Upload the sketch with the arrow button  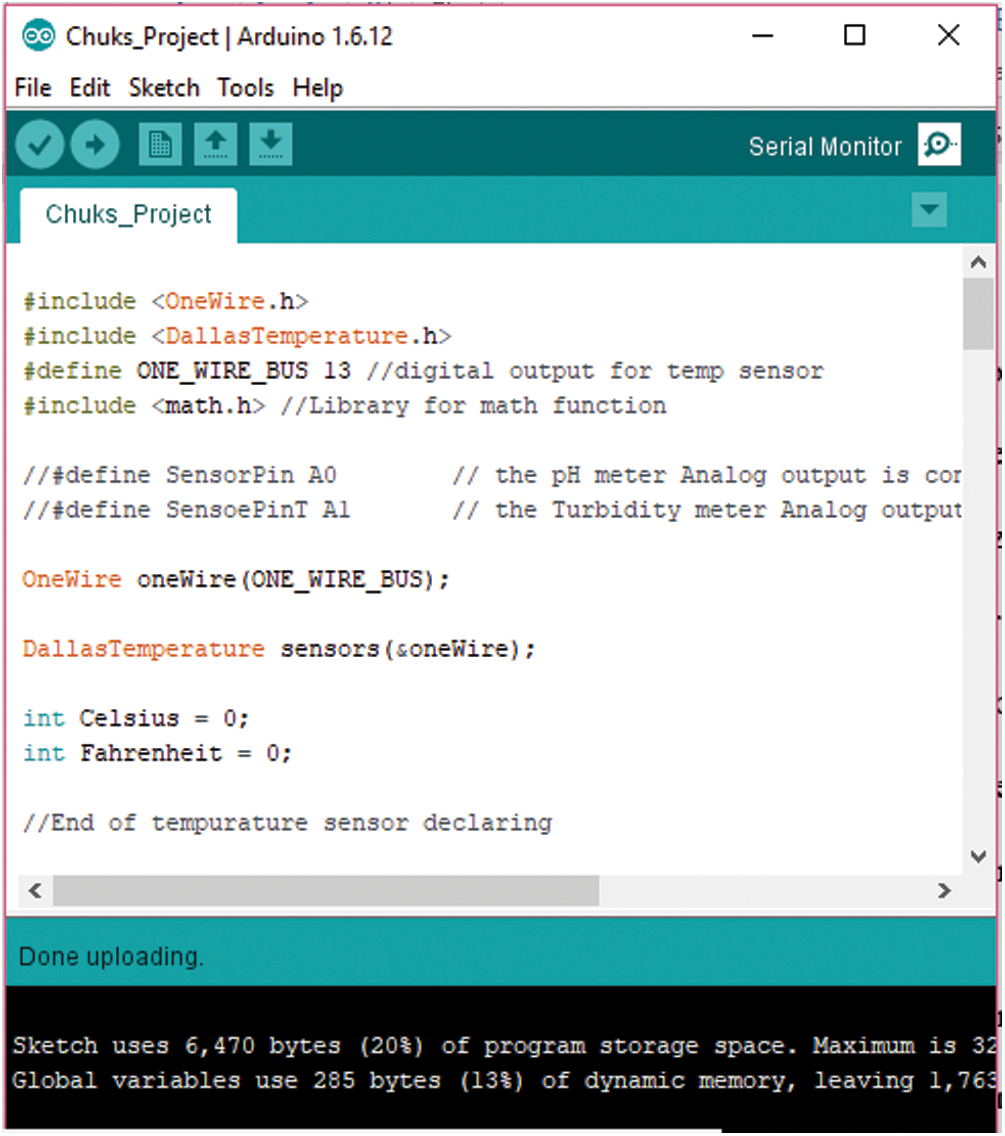coord(95,146)
